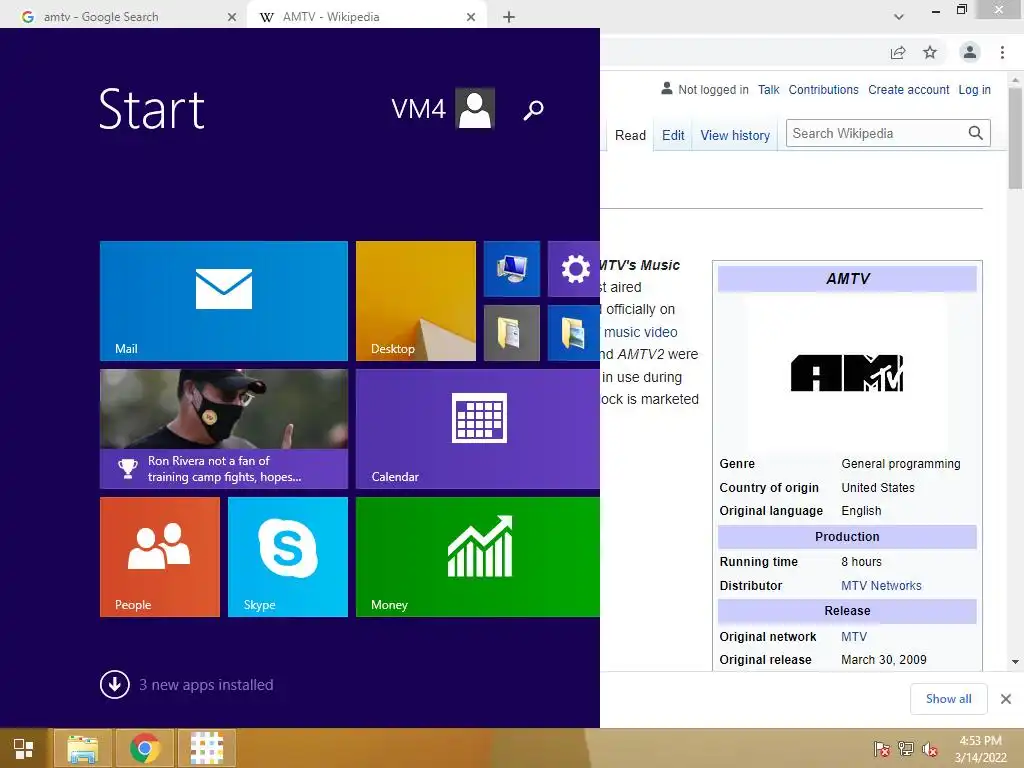This screenshot has height=768, width=1024.
Task: Click the AMTV logo image in infobox
Action: [846, 373]
